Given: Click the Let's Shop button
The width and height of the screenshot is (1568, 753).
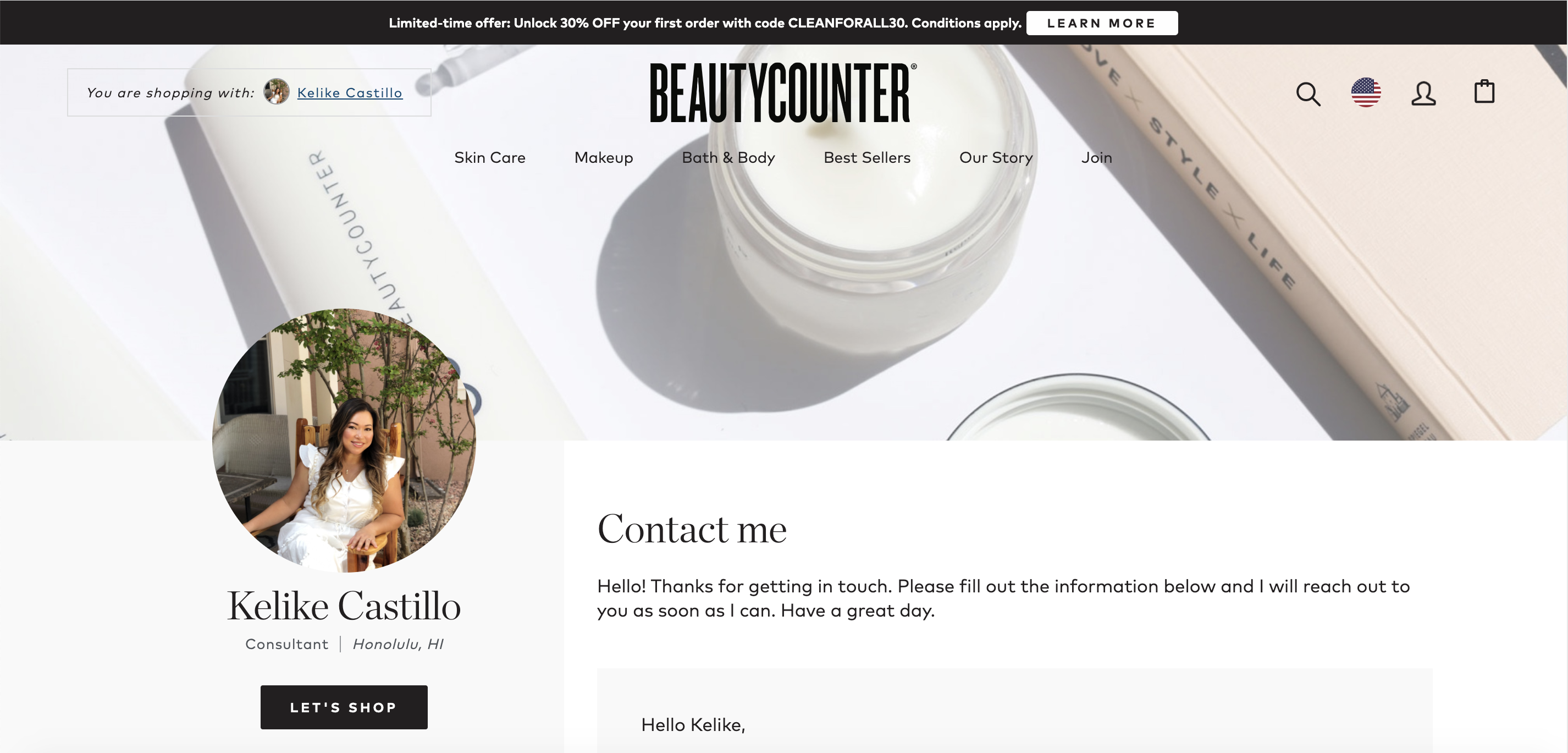Looking at the screenshot, I should click(344, 707).
